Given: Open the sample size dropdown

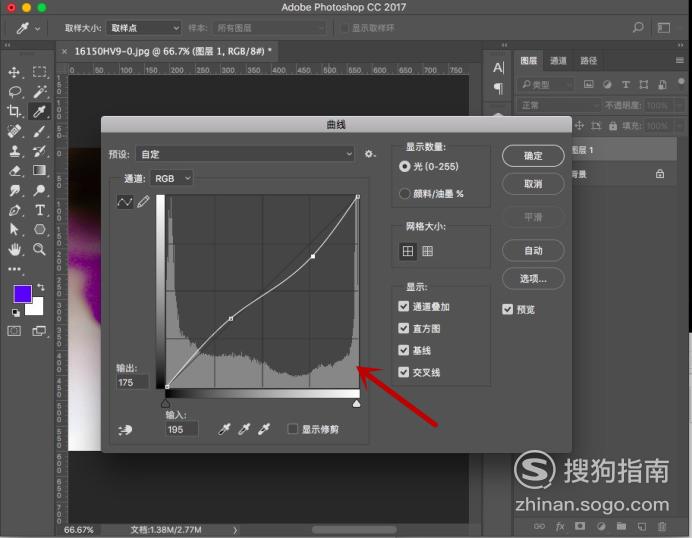Looking at the screenshot, I should (x=144, y=28).
